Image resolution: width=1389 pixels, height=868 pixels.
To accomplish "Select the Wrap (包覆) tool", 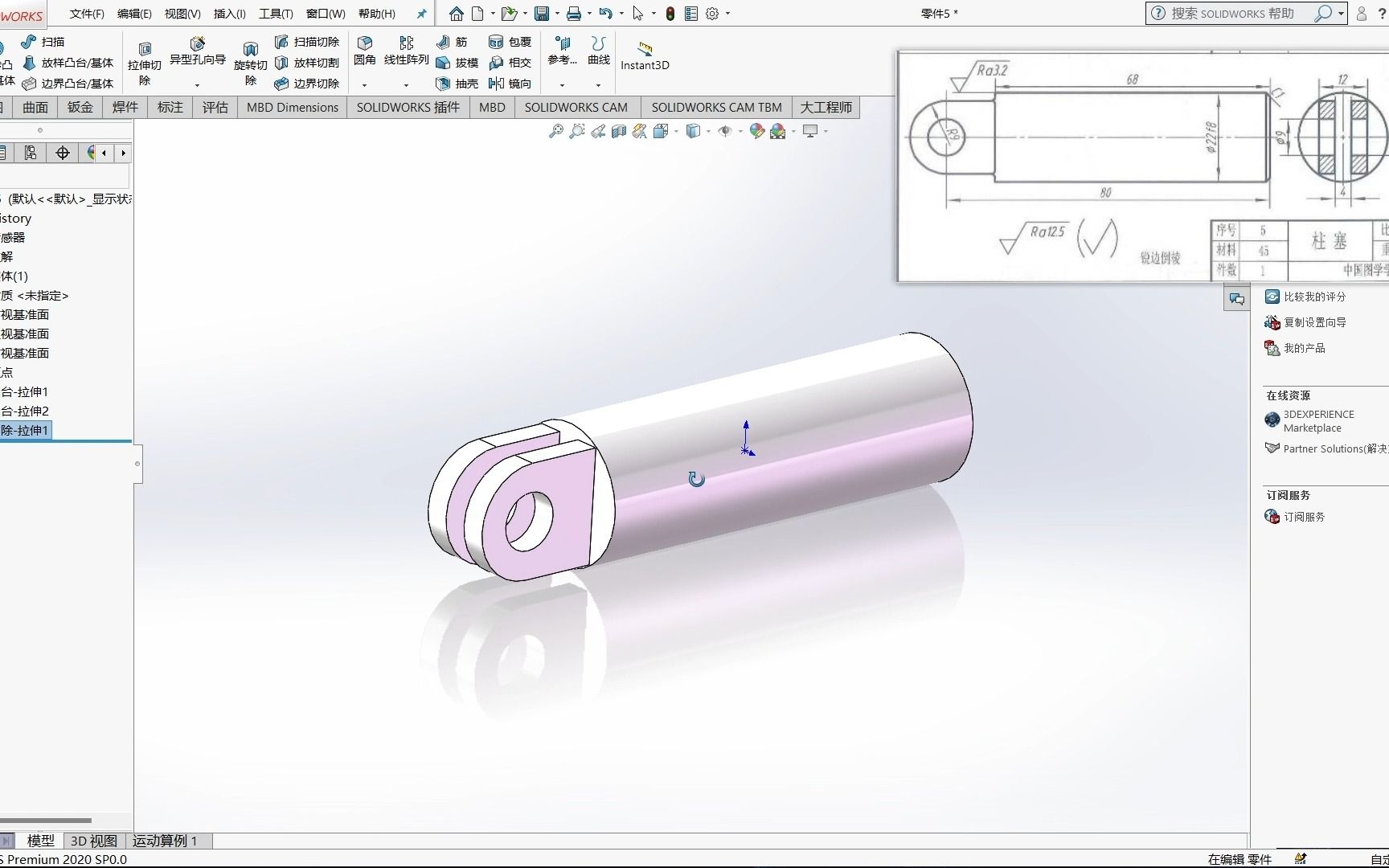I will pos(510,42).
